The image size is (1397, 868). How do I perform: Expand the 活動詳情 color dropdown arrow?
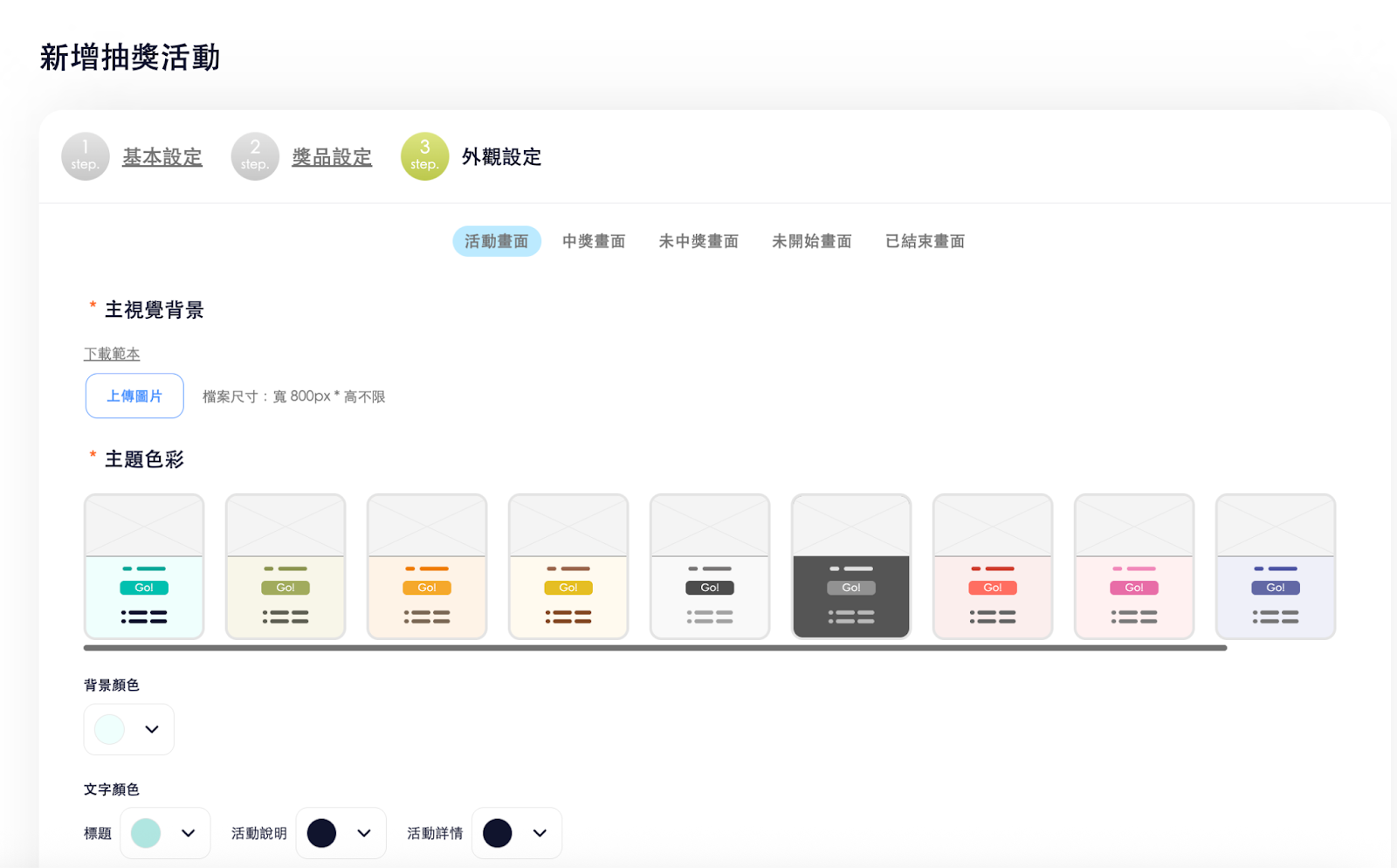(x=540, y=833)
